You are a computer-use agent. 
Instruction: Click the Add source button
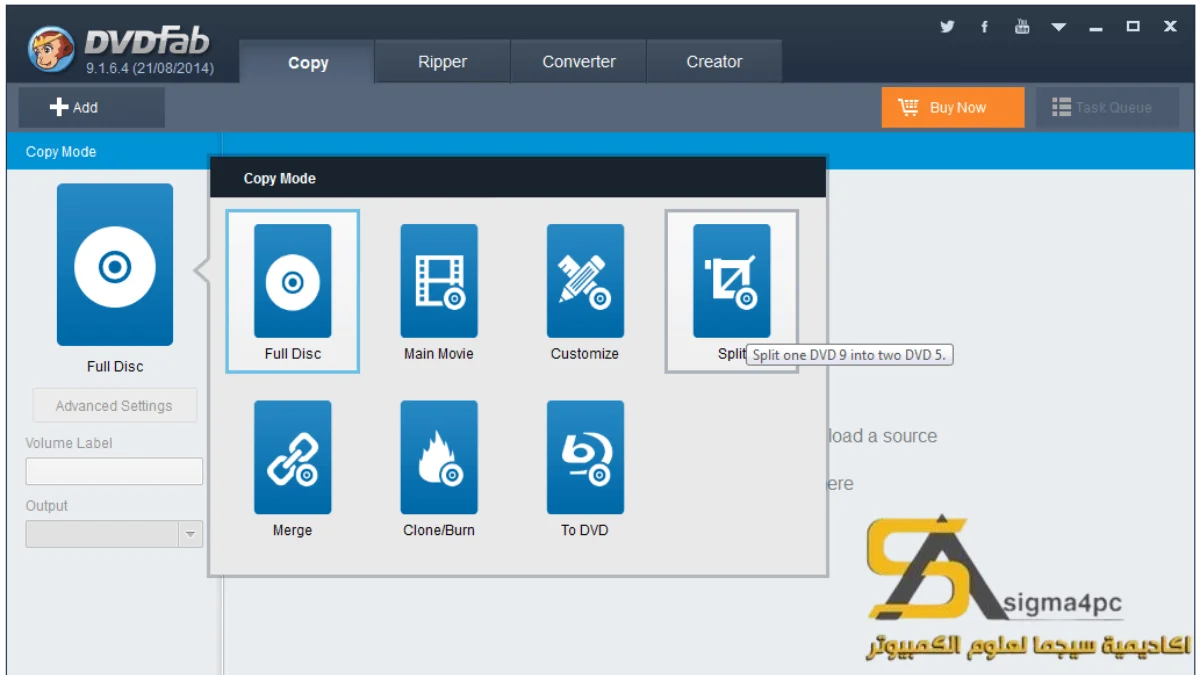coord(92,107)
